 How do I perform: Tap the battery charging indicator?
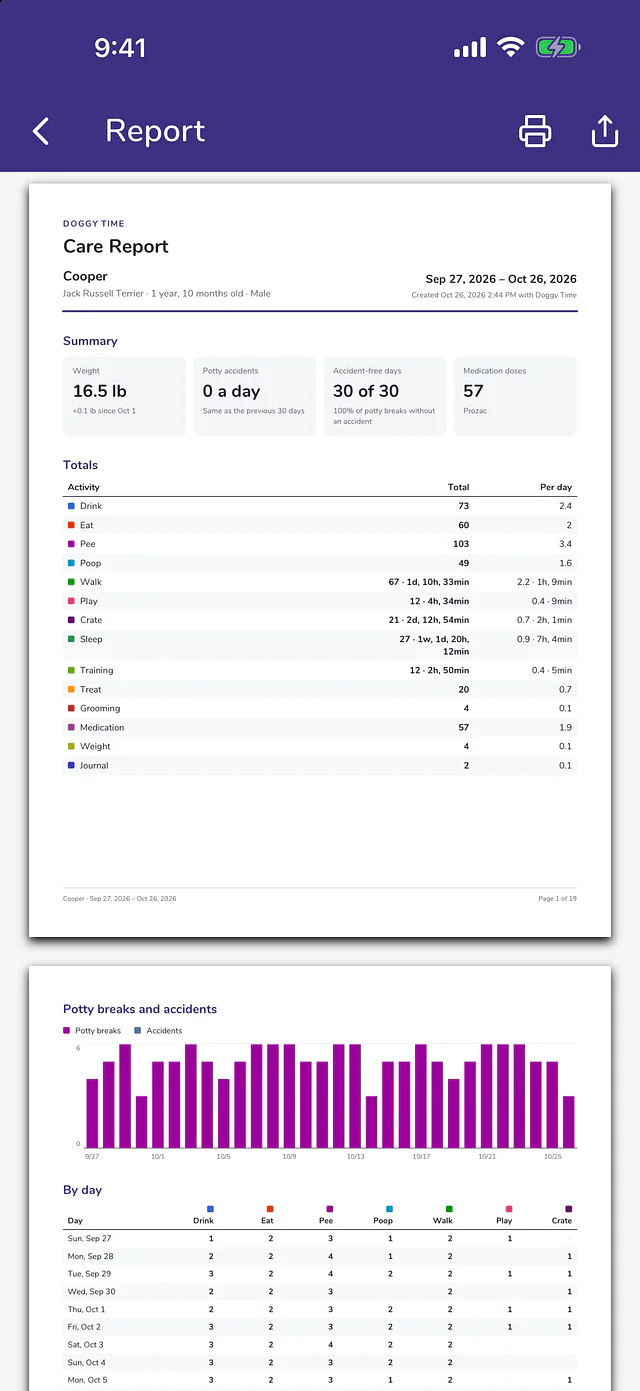tap(558, 47)
